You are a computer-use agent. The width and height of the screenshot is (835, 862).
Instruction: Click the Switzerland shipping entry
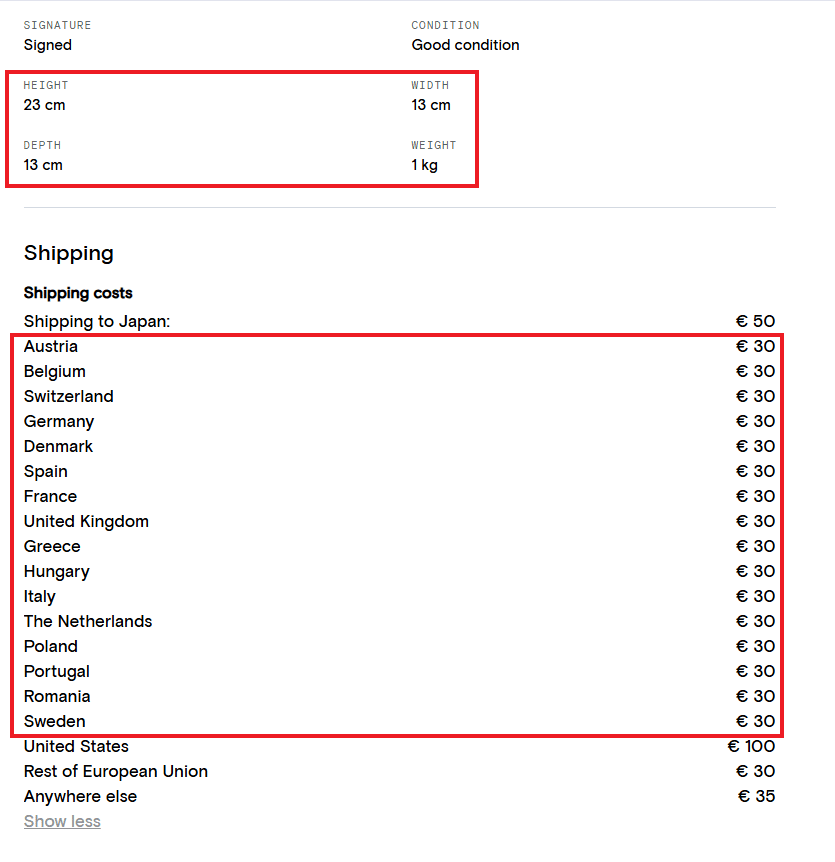399,396
